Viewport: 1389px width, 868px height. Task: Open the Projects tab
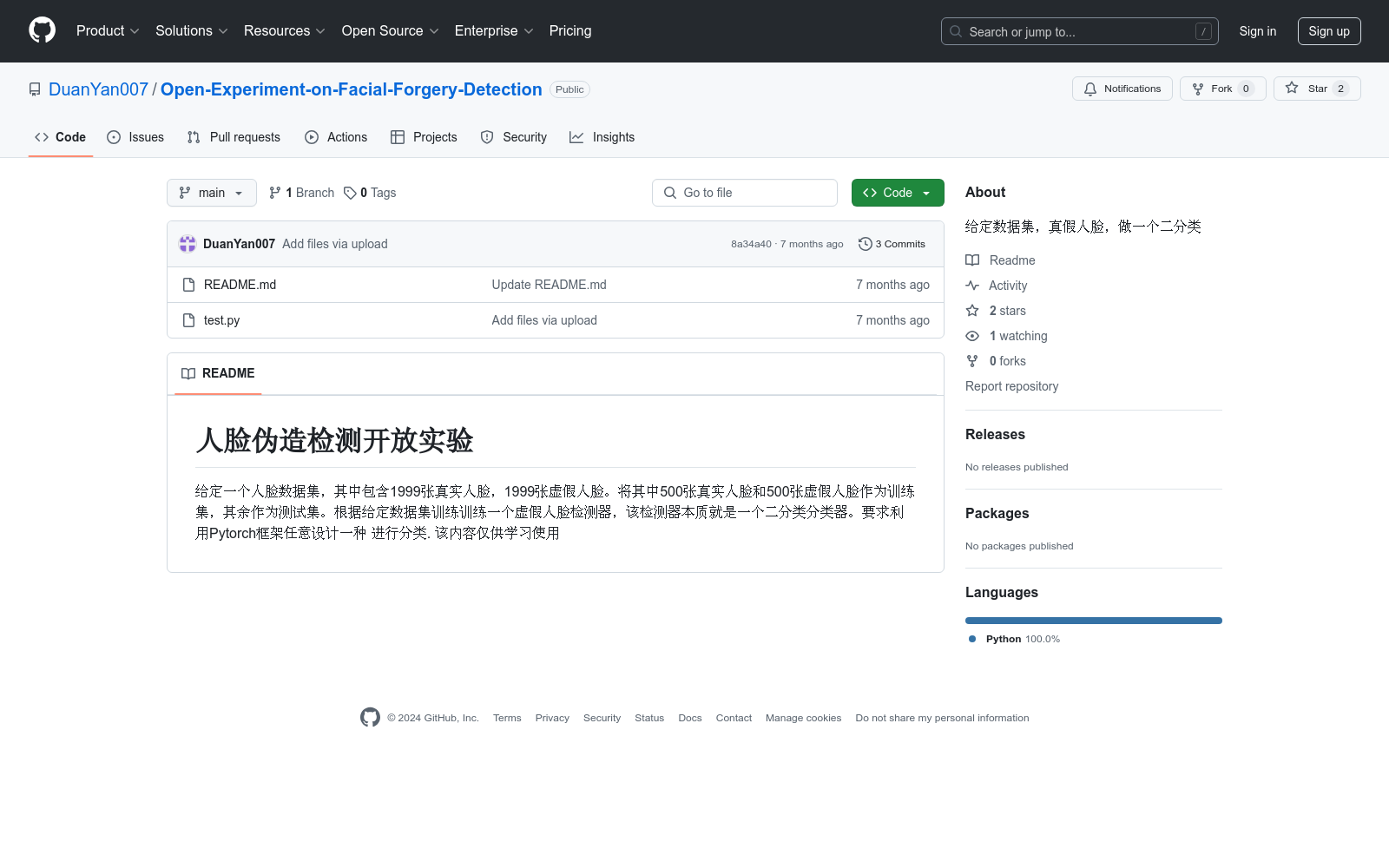pyautogui.click(x=424, y=137)
